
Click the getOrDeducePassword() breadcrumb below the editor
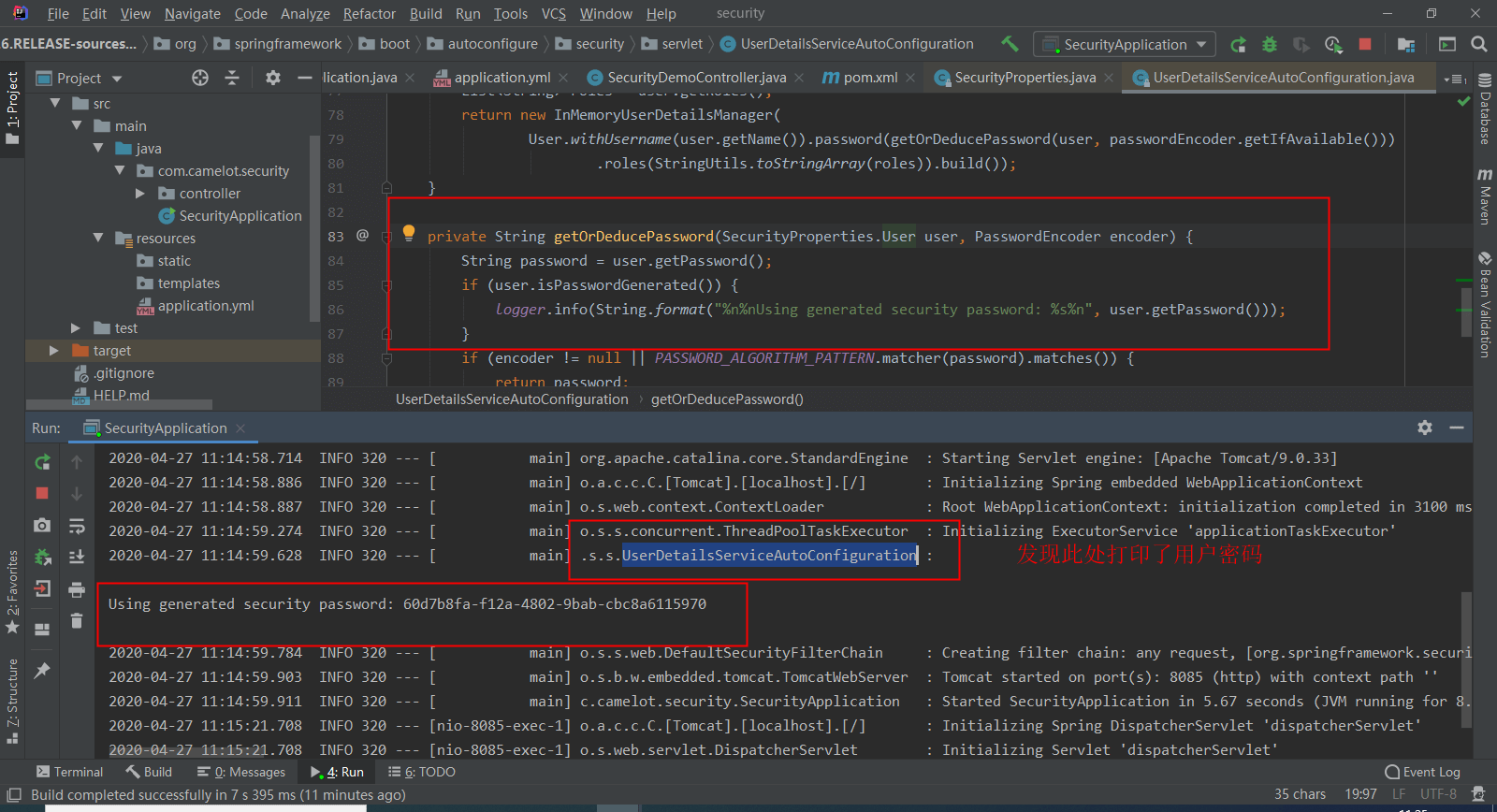point(727,399)
